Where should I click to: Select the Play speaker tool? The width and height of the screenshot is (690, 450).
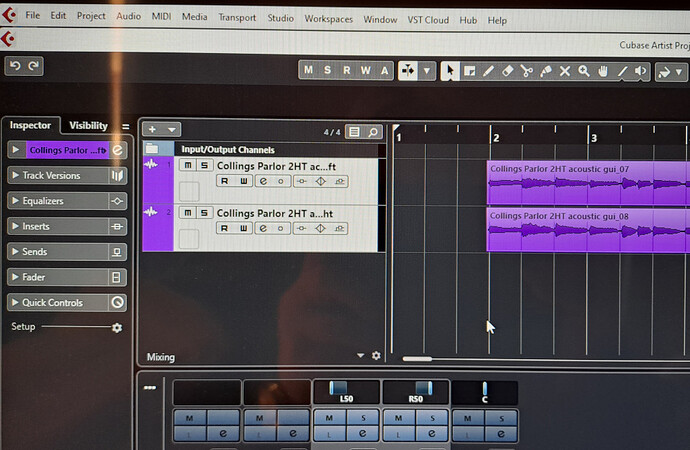pyautogui.click(x=641, y=71)
